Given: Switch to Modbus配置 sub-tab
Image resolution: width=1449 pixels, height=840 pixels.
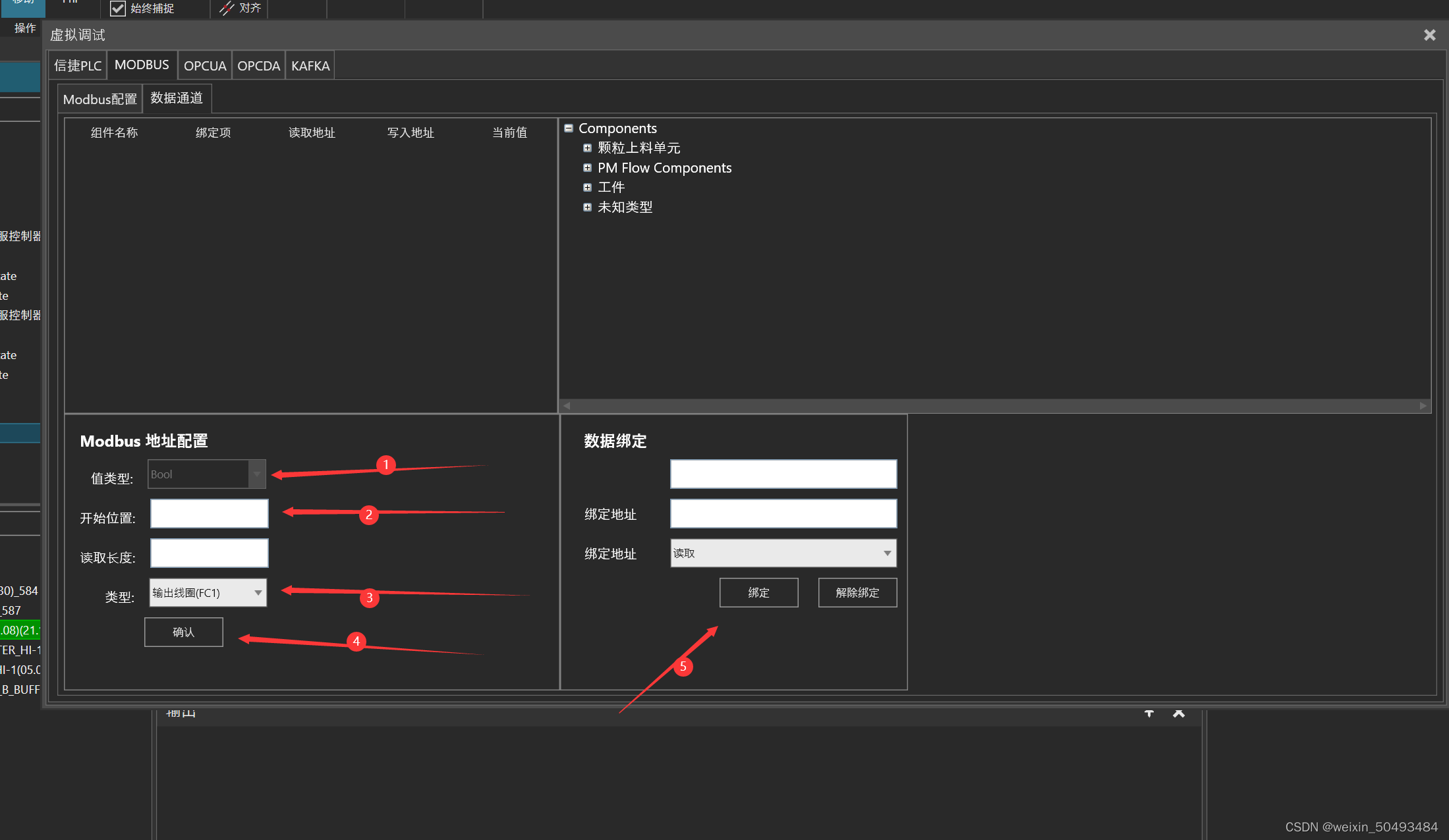Looking at the screenshot, I should click(100, 99).
